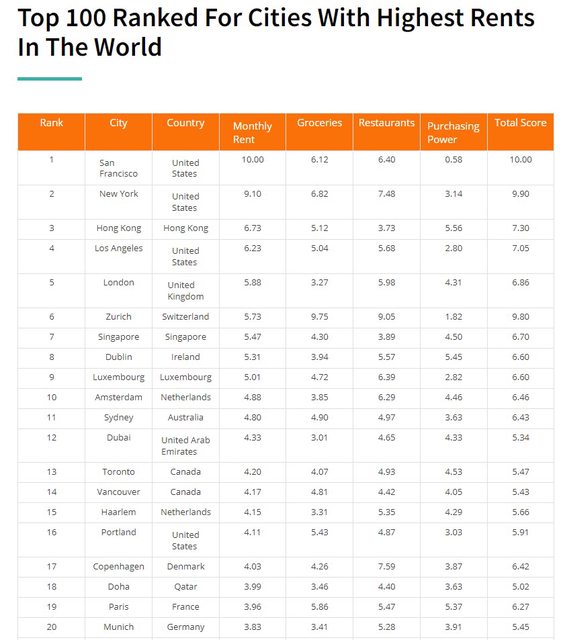This screenshot has height=640, width=563.
Task: Click the page title heading
Action: (276, 32)
